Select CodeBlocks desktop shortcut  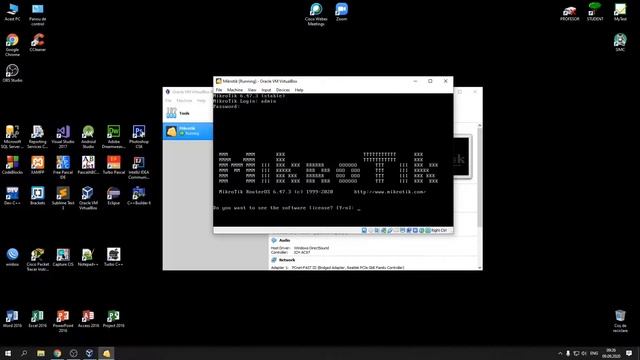click(12, 165)
